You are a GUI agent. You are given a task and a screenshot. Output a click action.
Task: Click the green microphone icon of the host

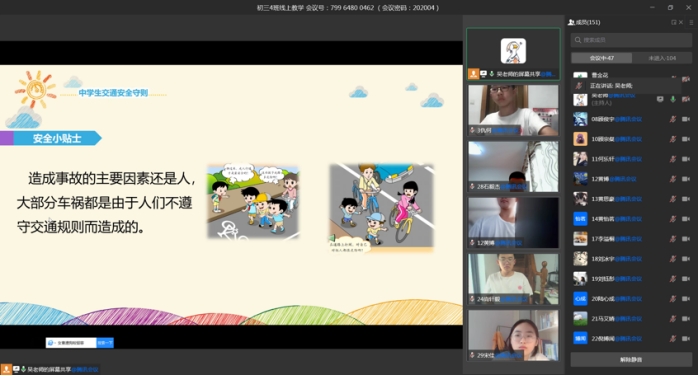[673, 99]
